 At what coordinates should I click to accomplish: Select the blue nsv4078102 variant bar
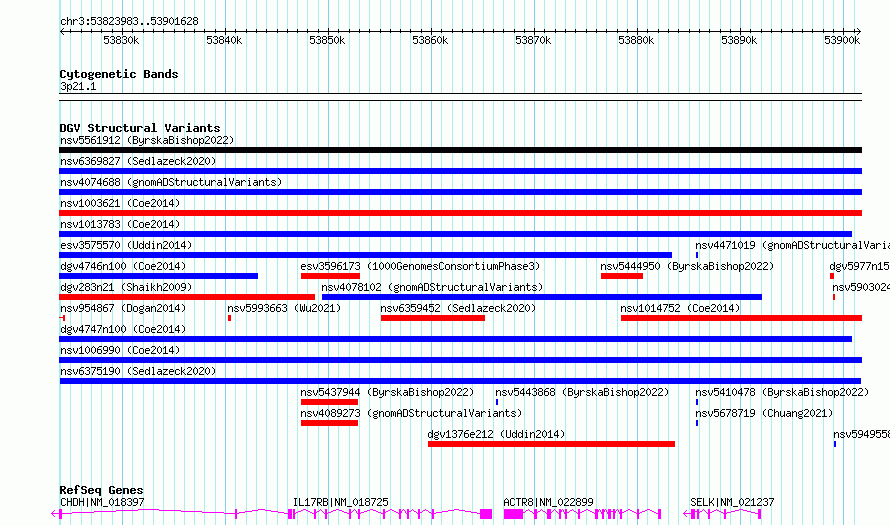coord(541,297)
